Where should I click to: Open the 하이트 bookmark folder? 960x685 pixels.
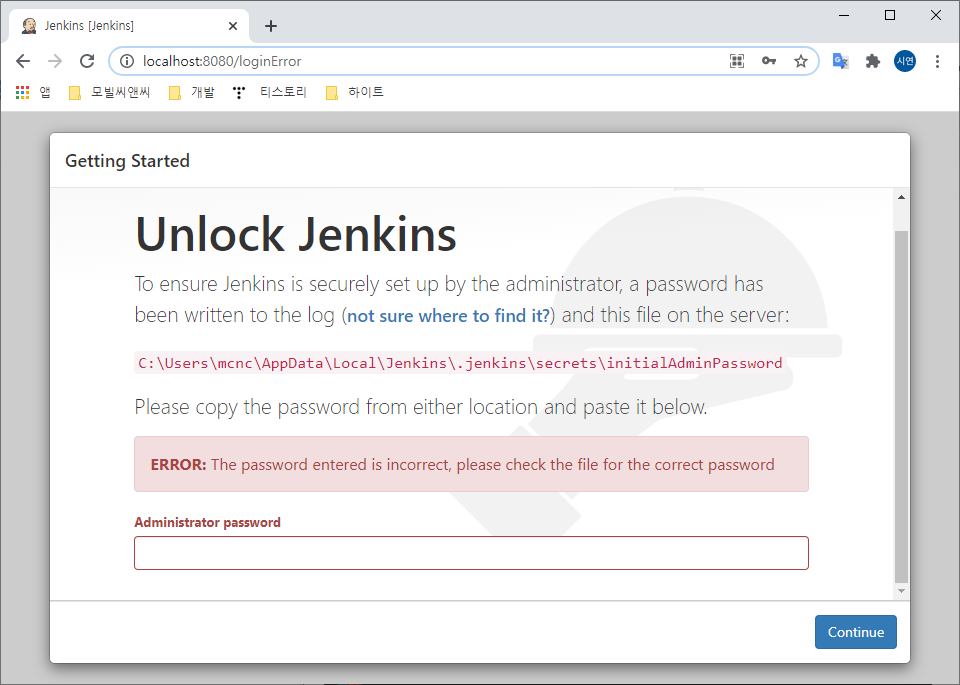point(355,92)
